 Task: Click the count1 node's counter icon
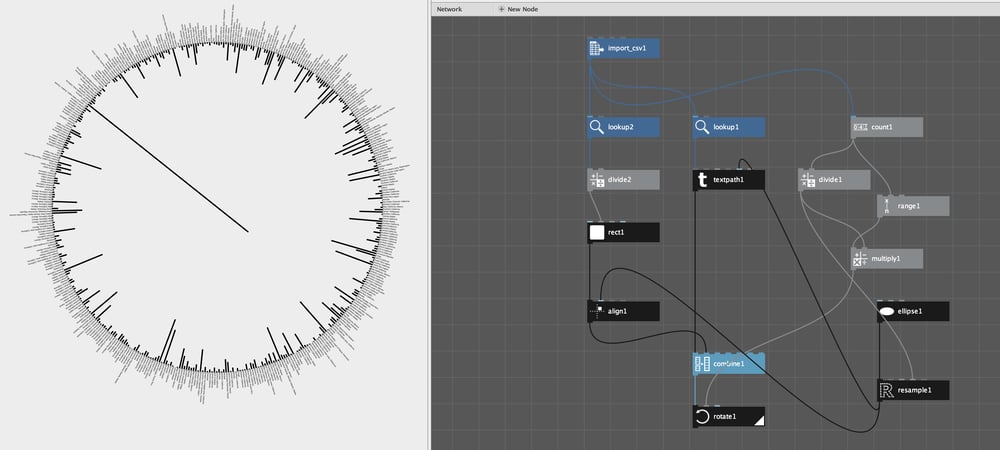point(860,127)
